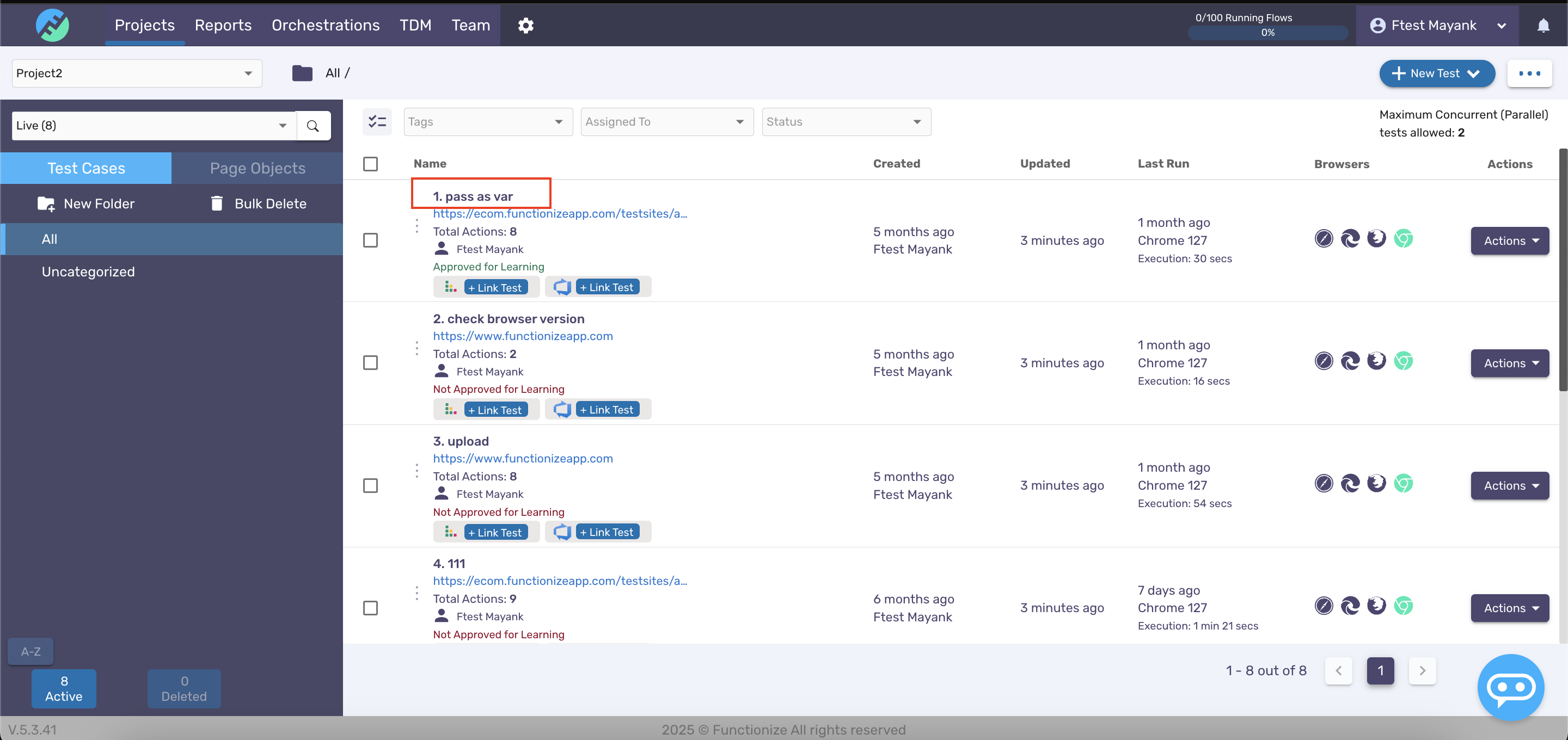Image resolution: width=1568 pixels, height=740 pixels.
Task: Click Edge icon in check browser version row
Action: tap(1350, 361)
